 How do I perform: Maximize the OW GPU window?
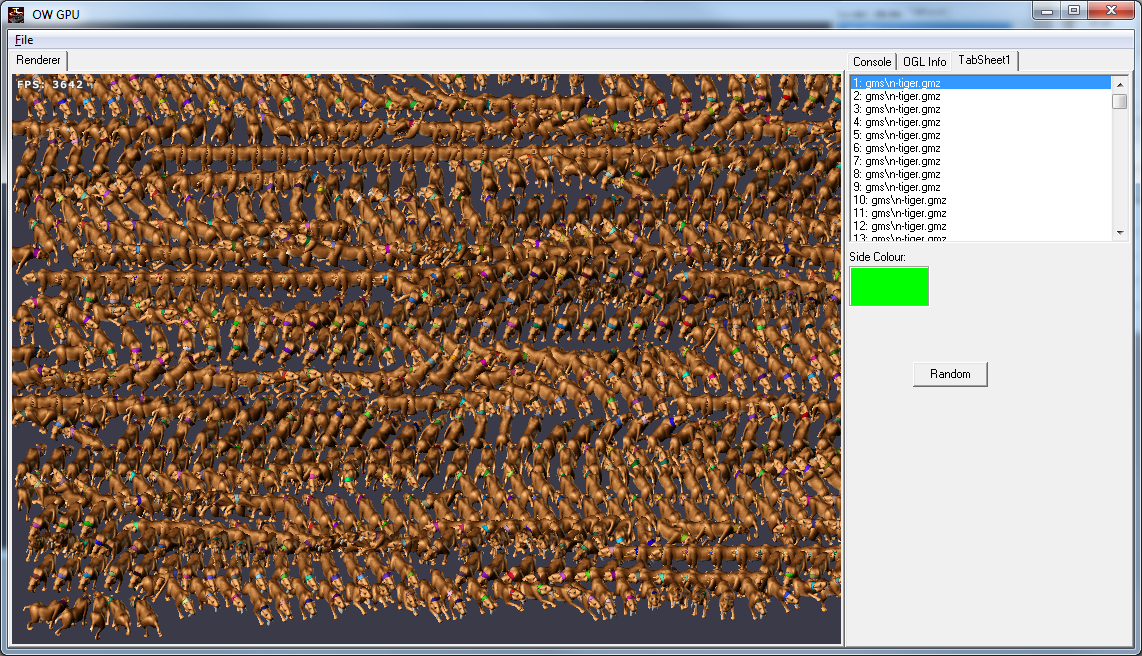point(1074,11)
